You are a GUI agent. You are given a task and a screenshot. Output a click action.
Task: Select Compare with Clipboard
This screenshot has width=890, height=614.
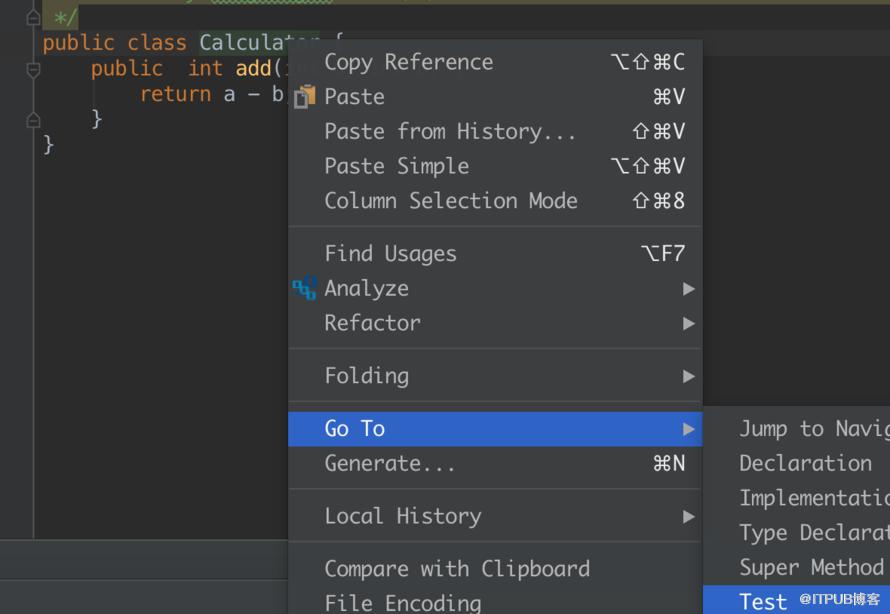click(496, 569)
